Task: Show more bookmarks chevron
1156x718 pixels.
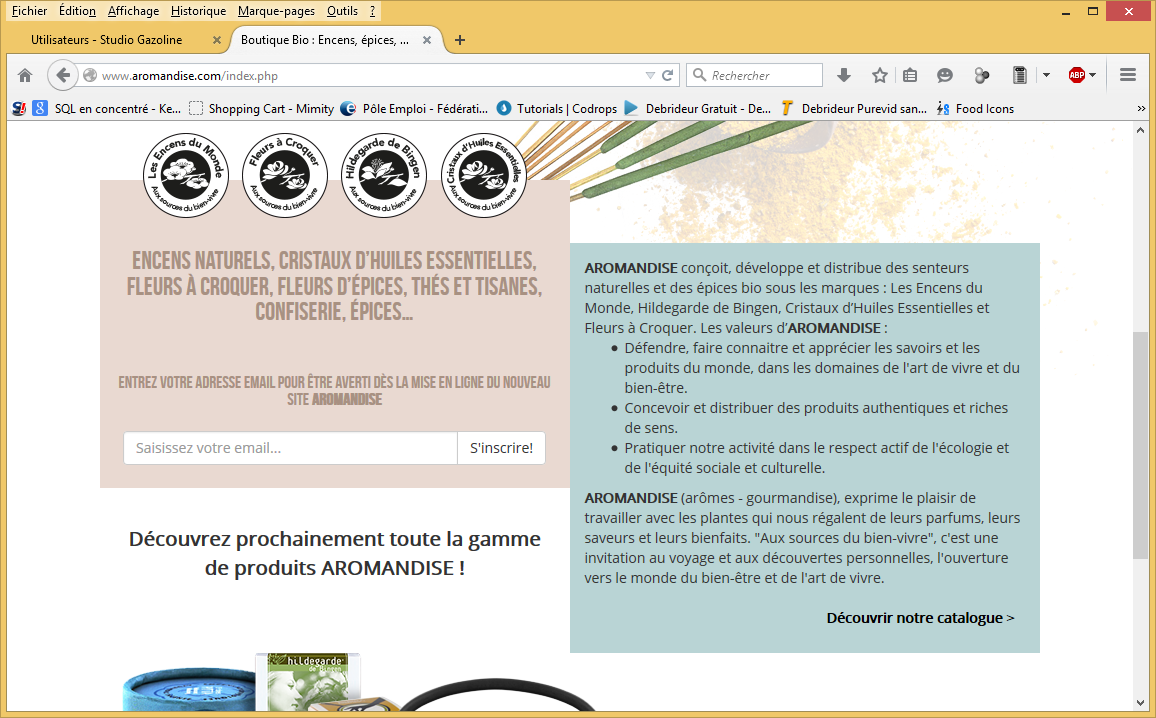Action: tap(1141, 108)
